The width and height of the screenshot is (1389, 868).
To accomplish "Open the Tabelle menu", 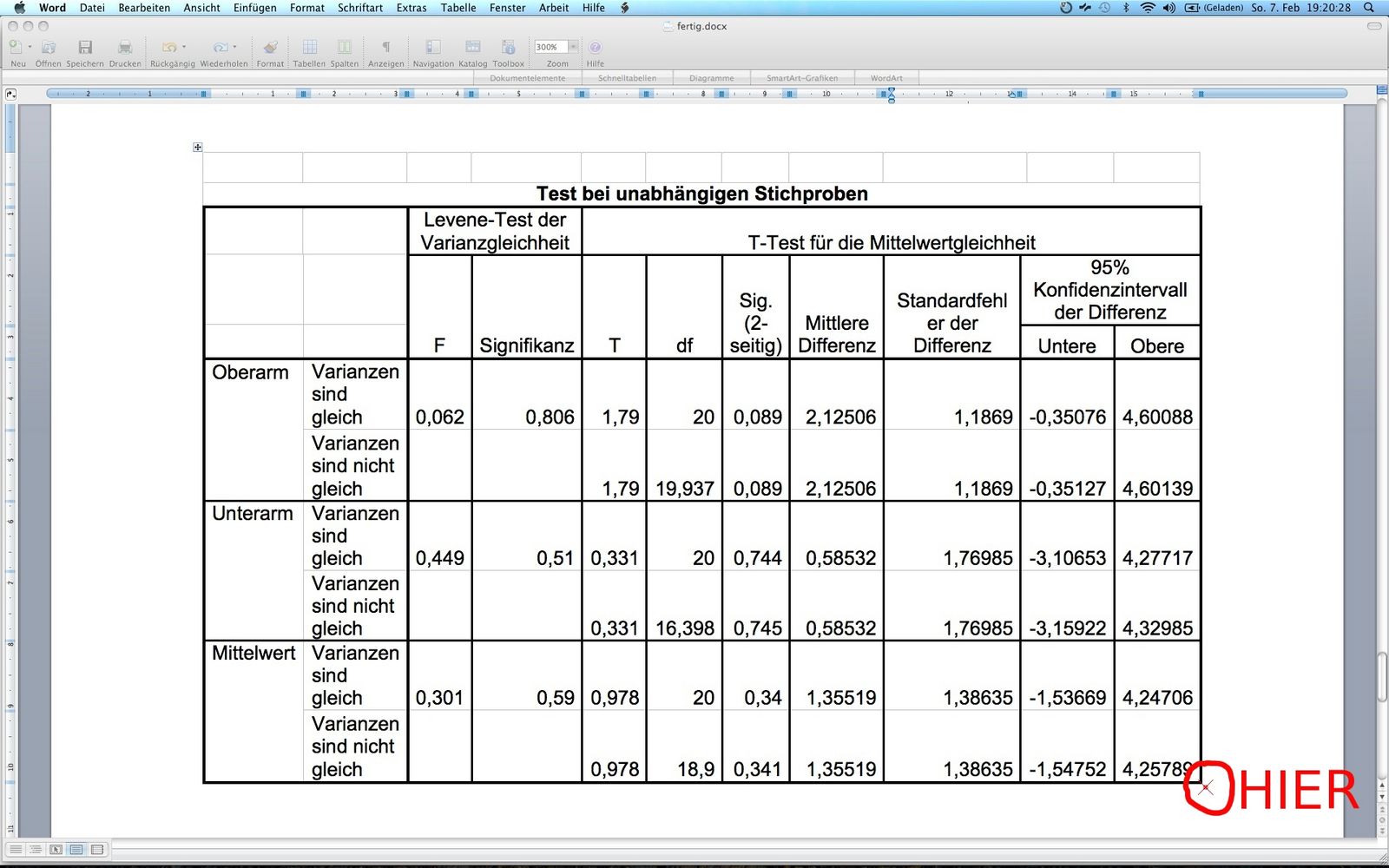I will pyautogui.click(x=458, y=8).
